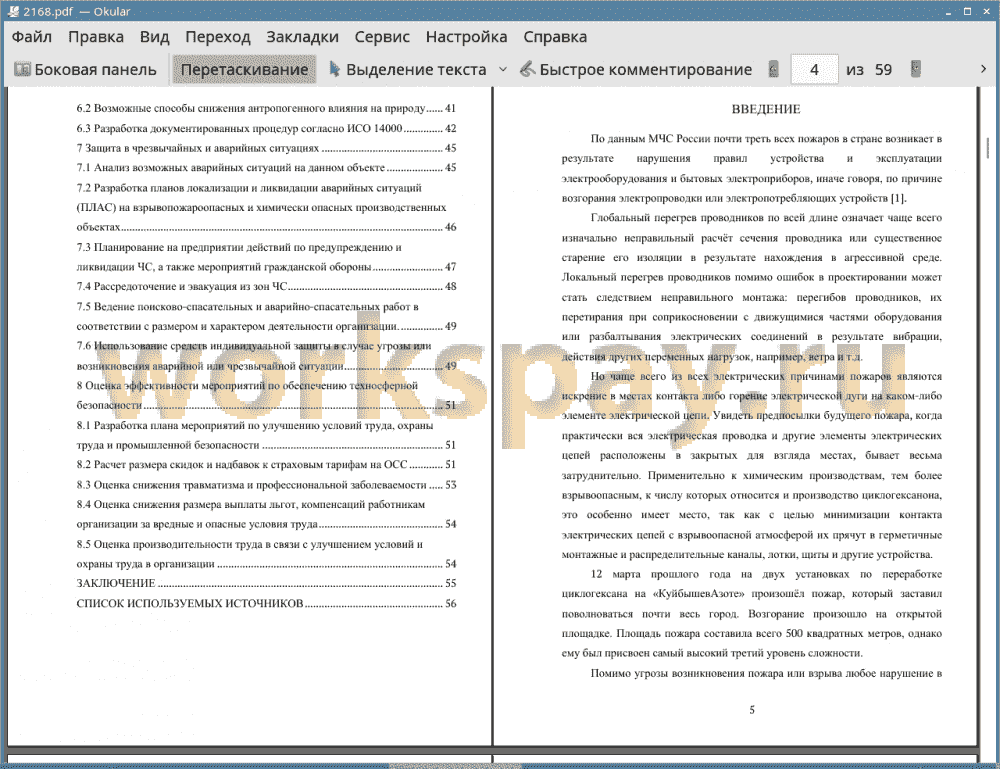Click contents entry 7.1 Анализ возможных аварийных ситуаций
This screenshot has width=1000, height=769.
(266, 168)
